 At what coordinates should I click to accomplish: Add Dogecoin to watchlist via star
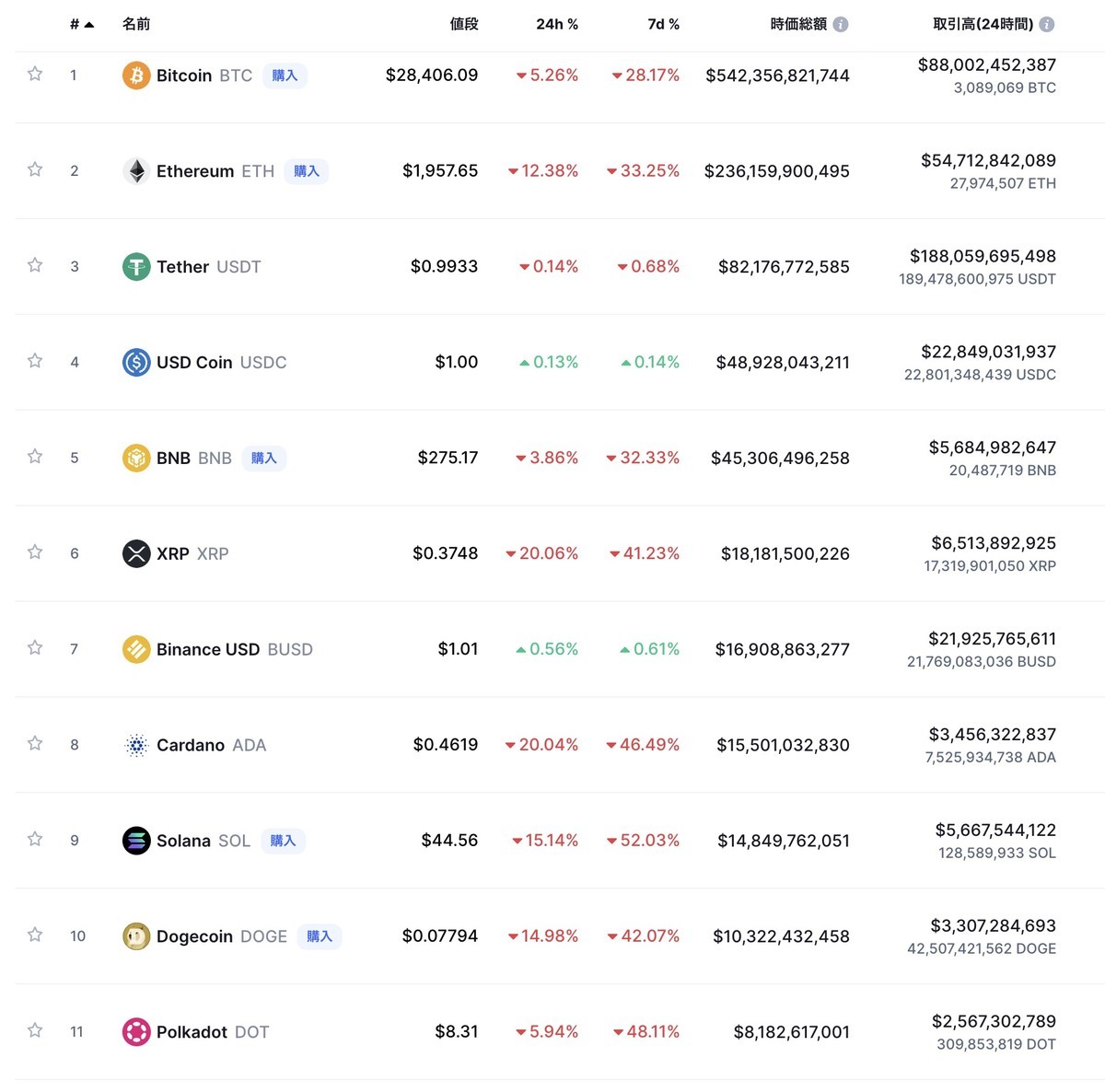(x=34, y=935)
